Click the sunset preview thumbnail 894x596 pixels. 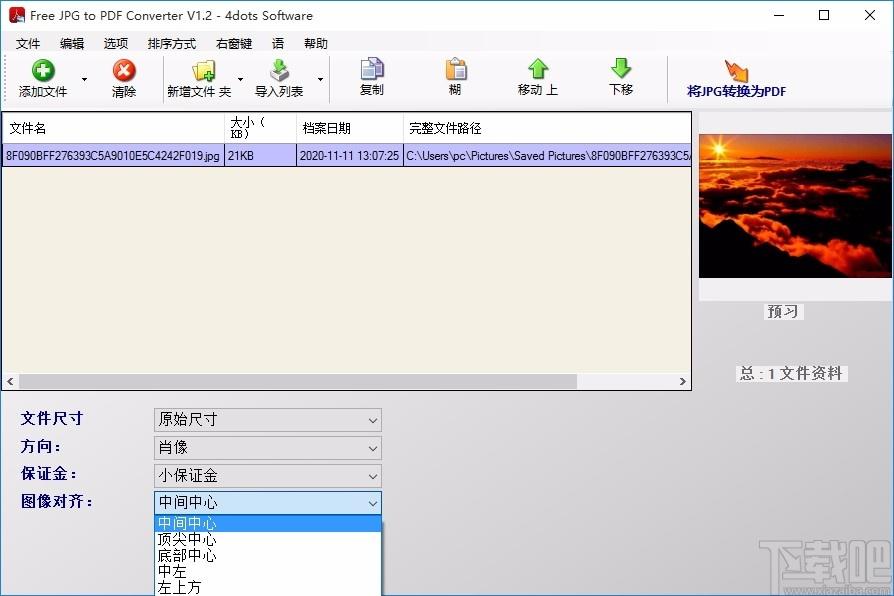(x=795, y=206)
